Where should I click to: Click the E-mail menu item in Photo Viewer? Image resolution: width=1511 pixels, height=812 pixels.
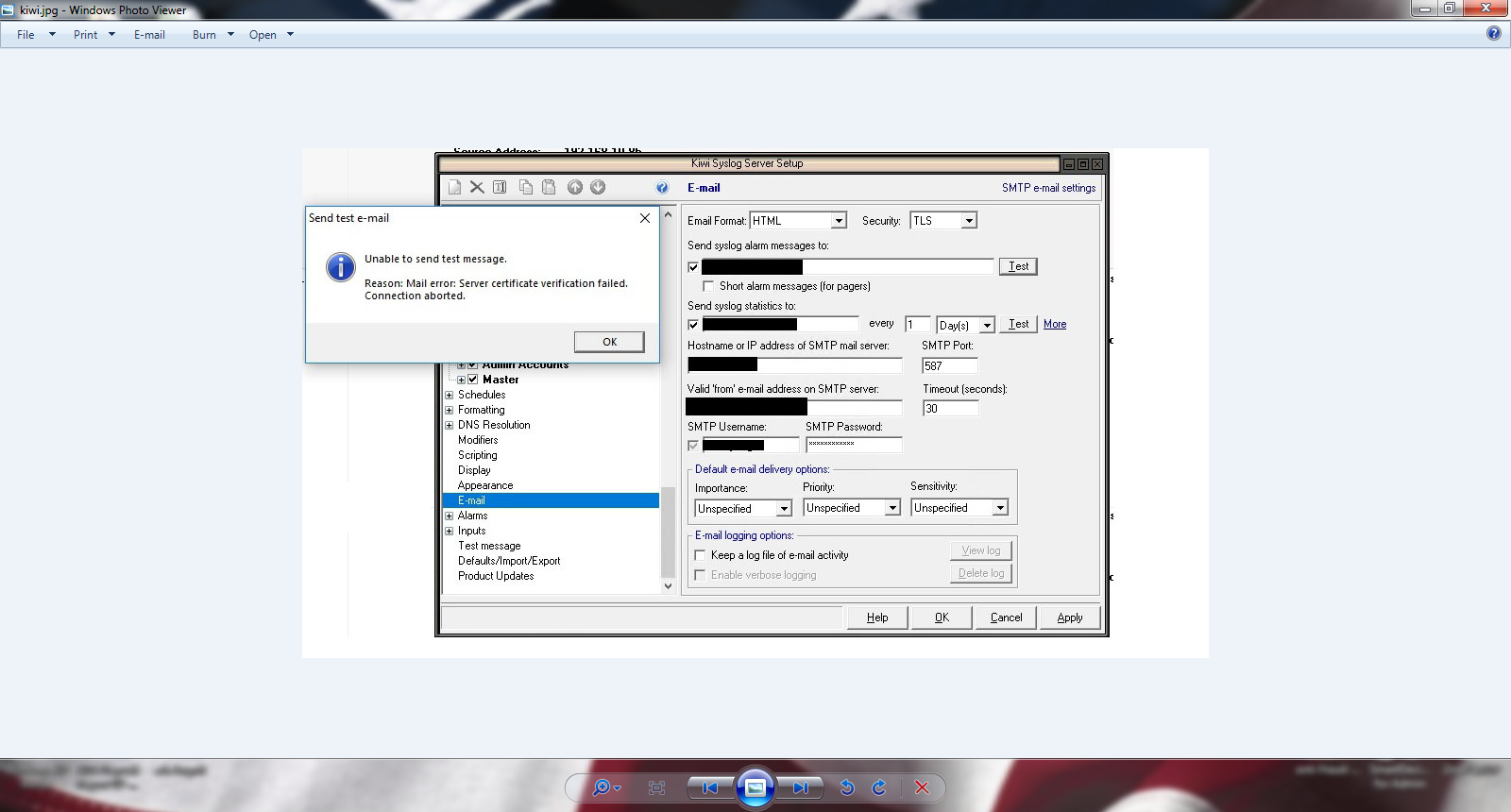149,35
